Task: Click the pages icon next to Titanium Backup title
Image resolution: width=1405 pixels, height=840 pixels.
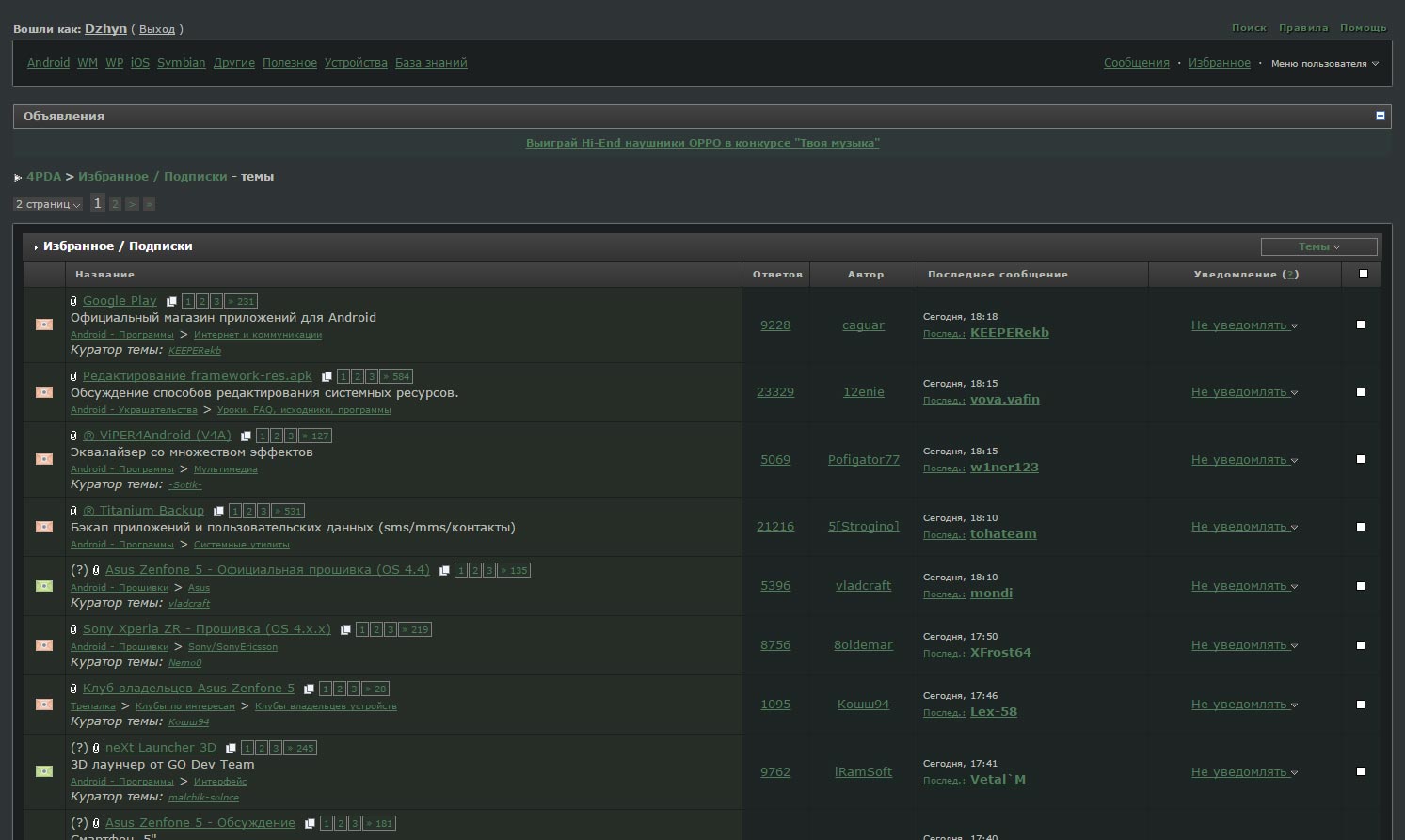Action: coord(218,512)
